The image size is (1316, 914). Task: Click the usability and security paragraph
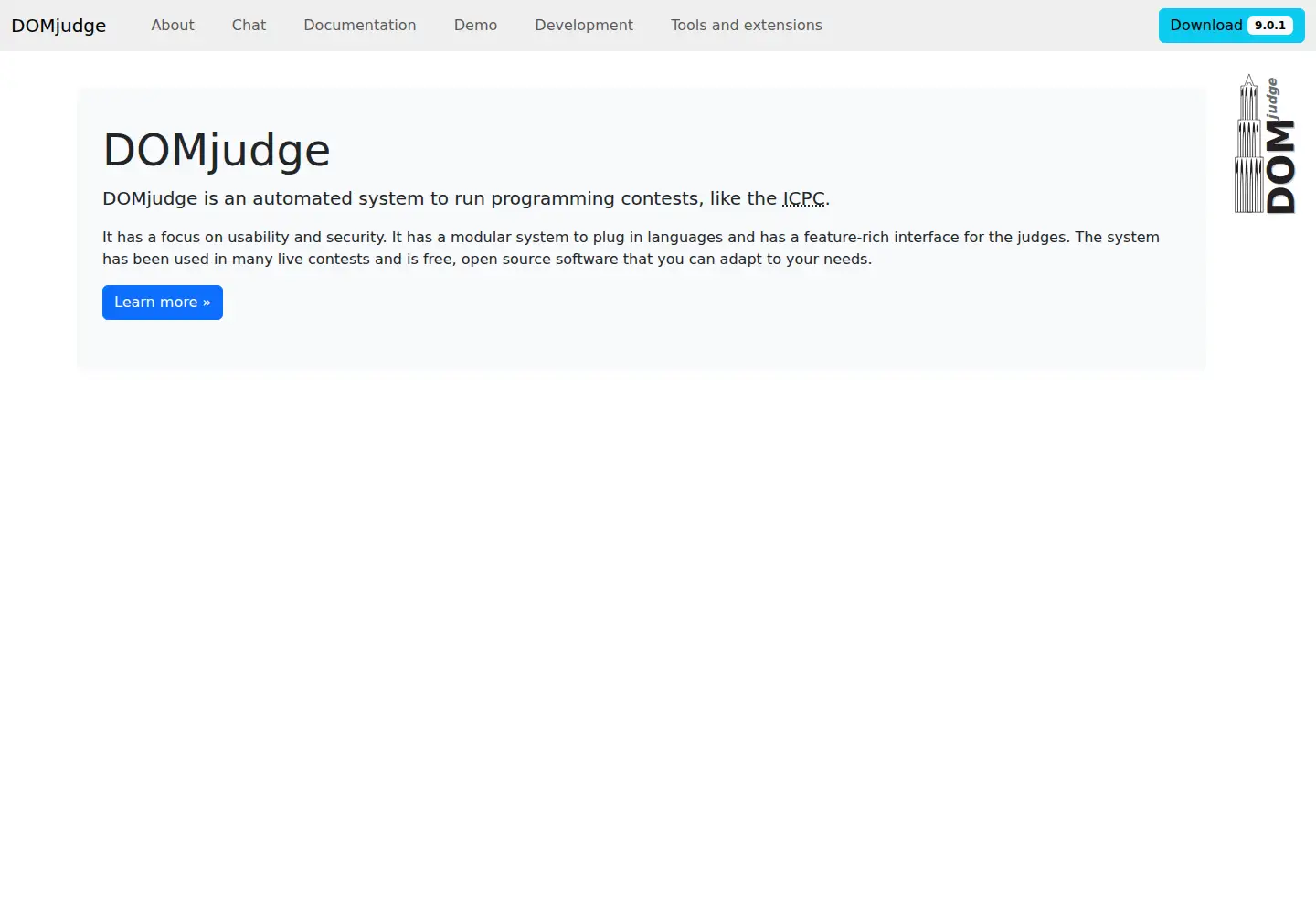(631, 248)
